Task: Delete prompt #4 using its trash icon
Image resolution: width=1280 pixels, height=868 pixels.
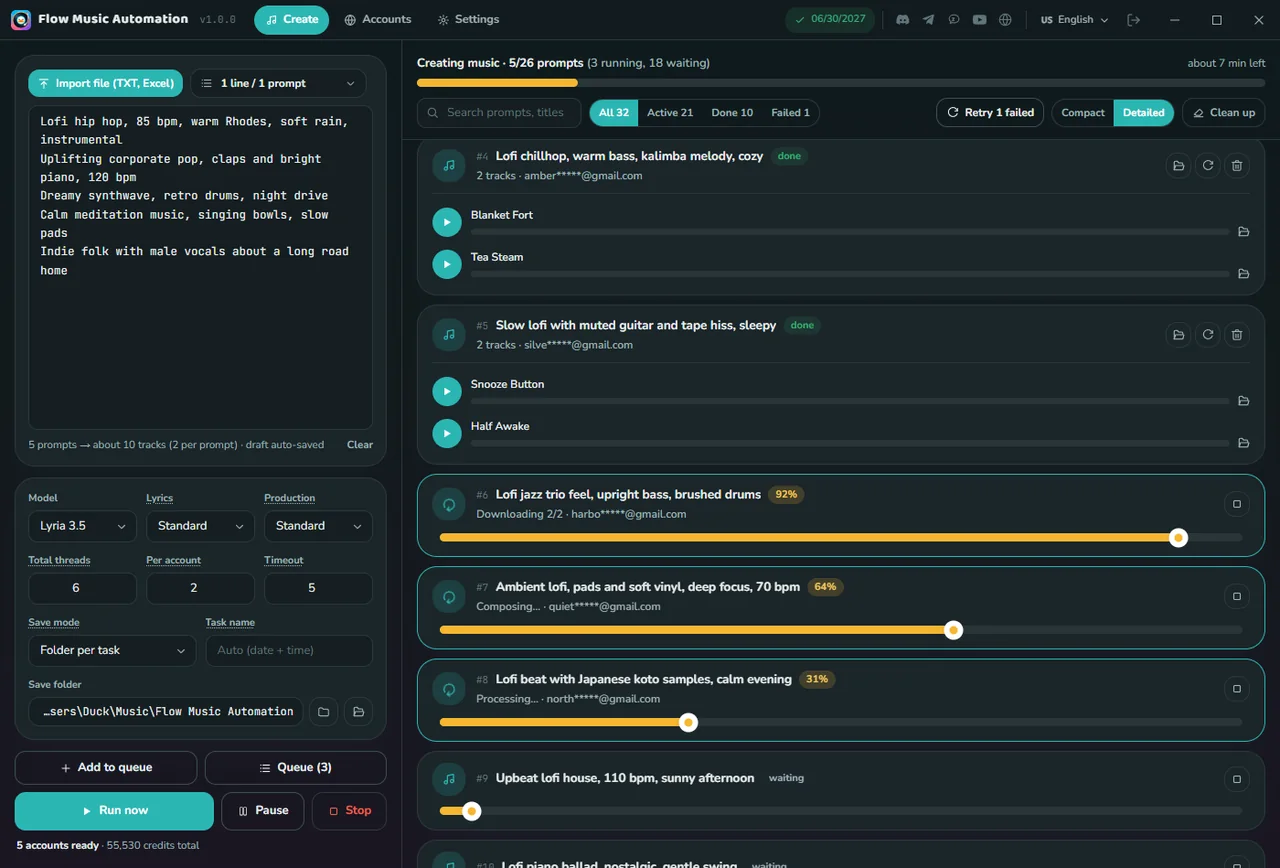Action: coord(1237,166)
